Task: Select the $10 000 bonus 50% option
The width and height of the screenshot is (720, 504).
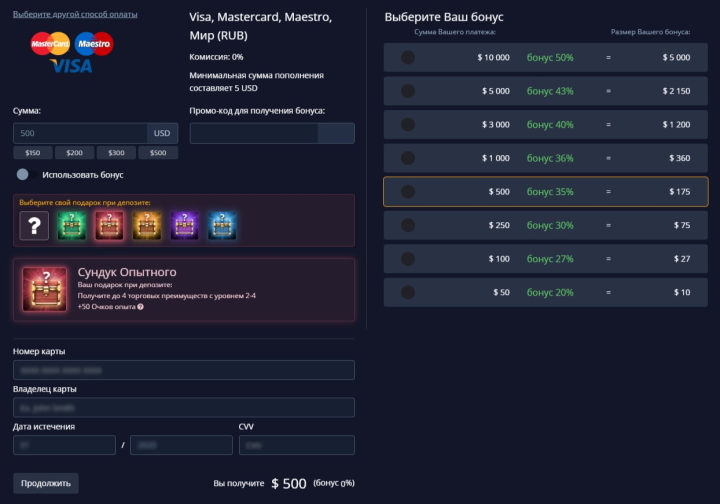Action: (545, 57)
